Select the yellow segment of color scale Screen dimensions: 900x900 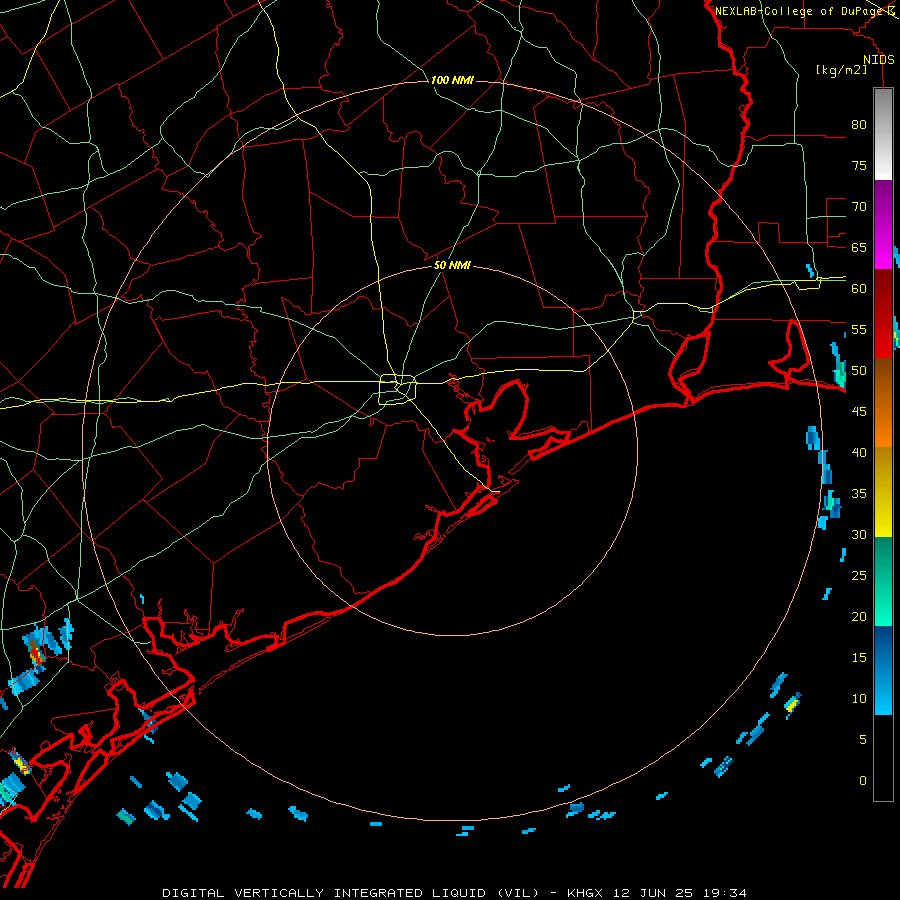[x=883, y=492]
